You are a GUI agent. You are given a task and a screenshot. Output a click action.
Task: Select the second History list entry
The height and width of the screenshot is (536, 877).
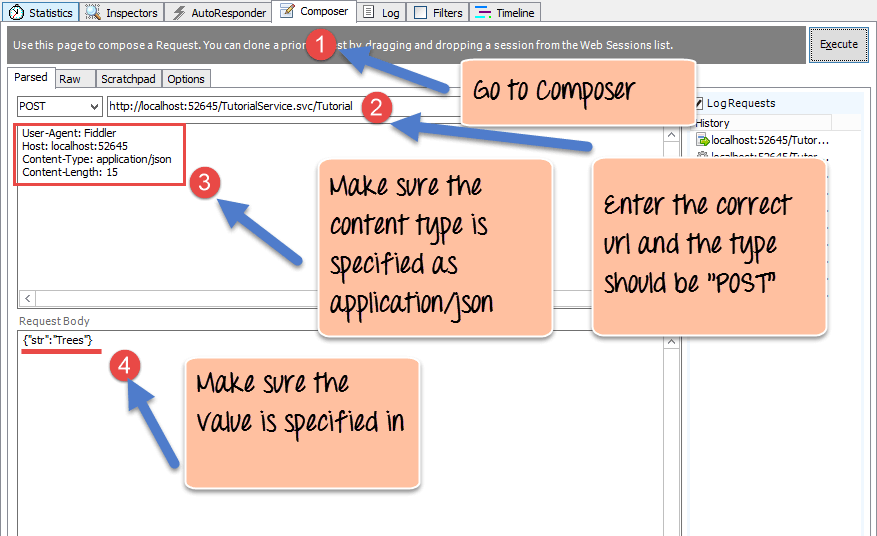point(768,156)
